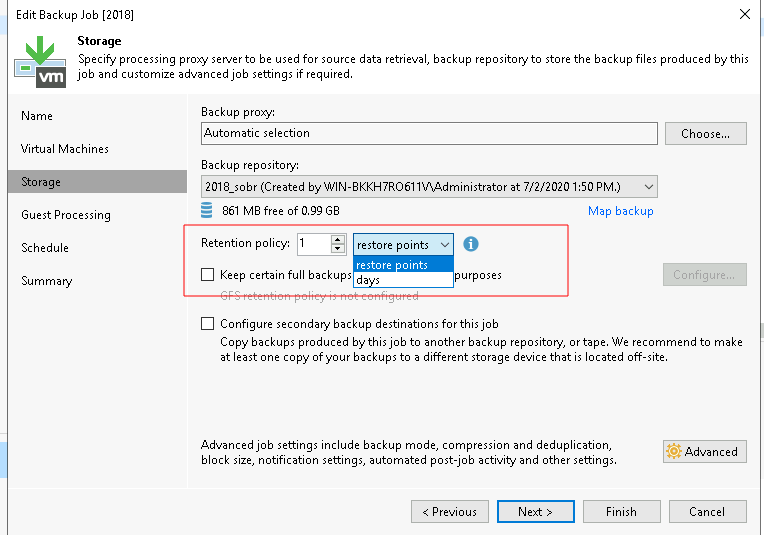Click the VM backup job header icon
The image size is (764, 535).
point(40,62)
